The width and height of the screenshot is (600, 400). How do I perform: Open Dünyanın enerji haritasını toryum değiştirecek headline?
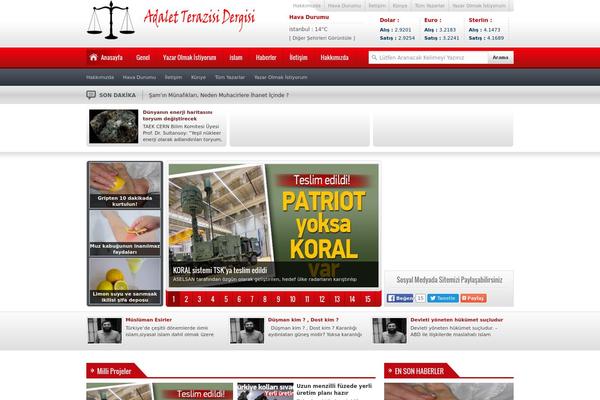click(x=178, y=115)
